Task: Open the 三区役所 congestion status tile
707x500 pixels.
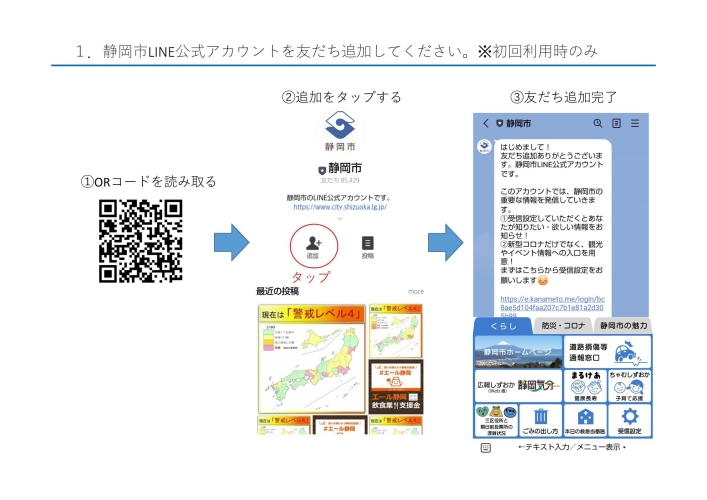Action: pos(496,420)
